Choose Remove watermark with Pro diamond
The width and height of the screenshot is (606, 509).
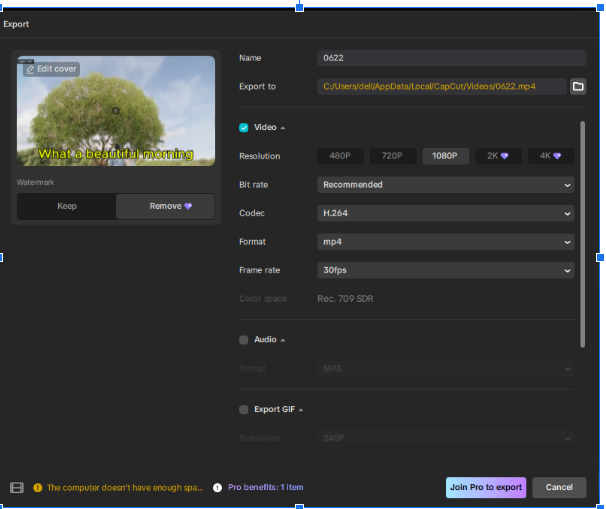pos(165,206)
